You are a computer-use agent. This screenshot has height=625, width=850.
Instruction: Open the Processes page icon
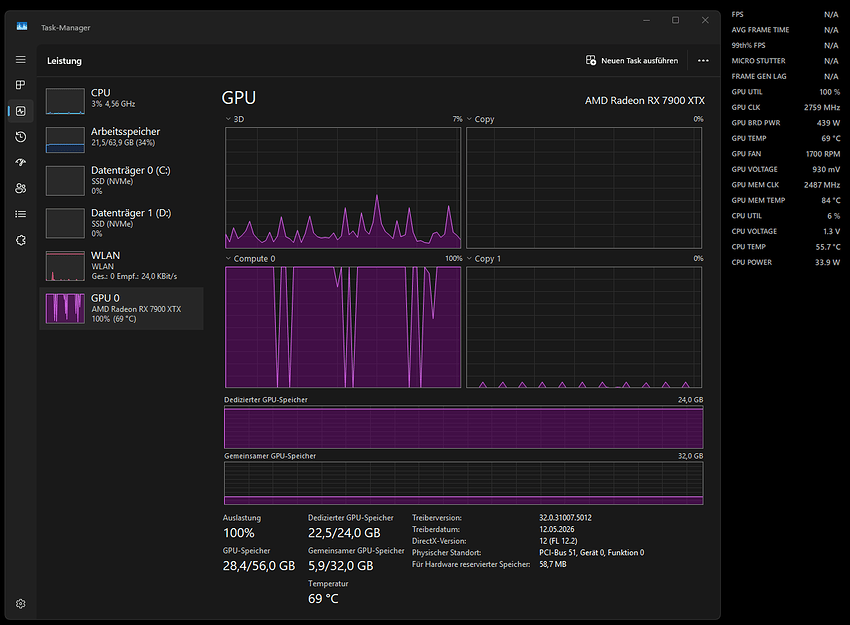click(21, 85)
